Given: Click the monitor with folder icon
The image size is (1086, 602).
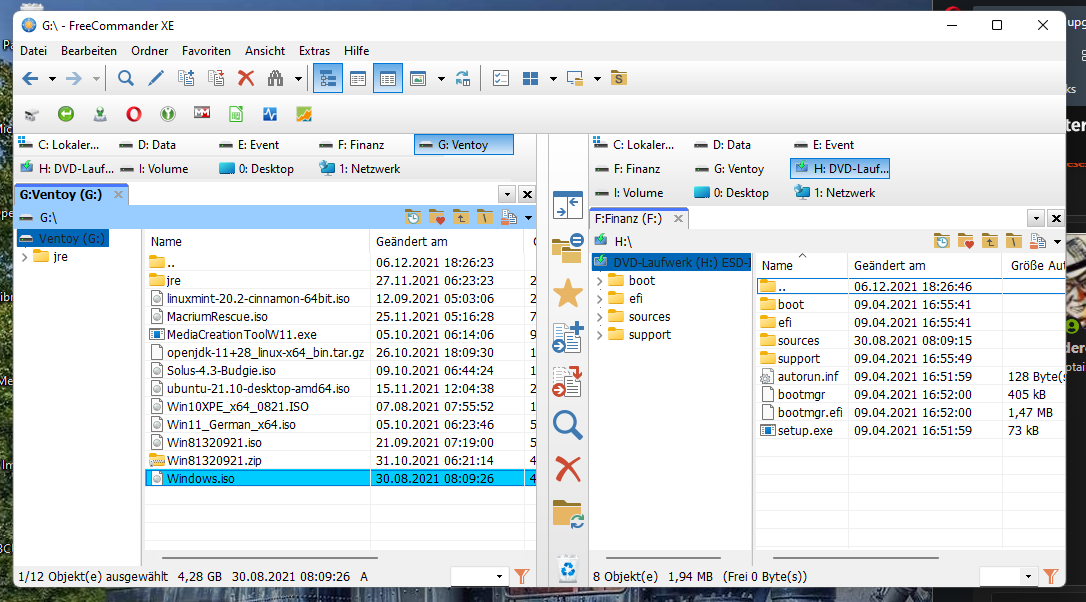Looking at the screenshot, I should pyautogui.click(x=575, y=78).
